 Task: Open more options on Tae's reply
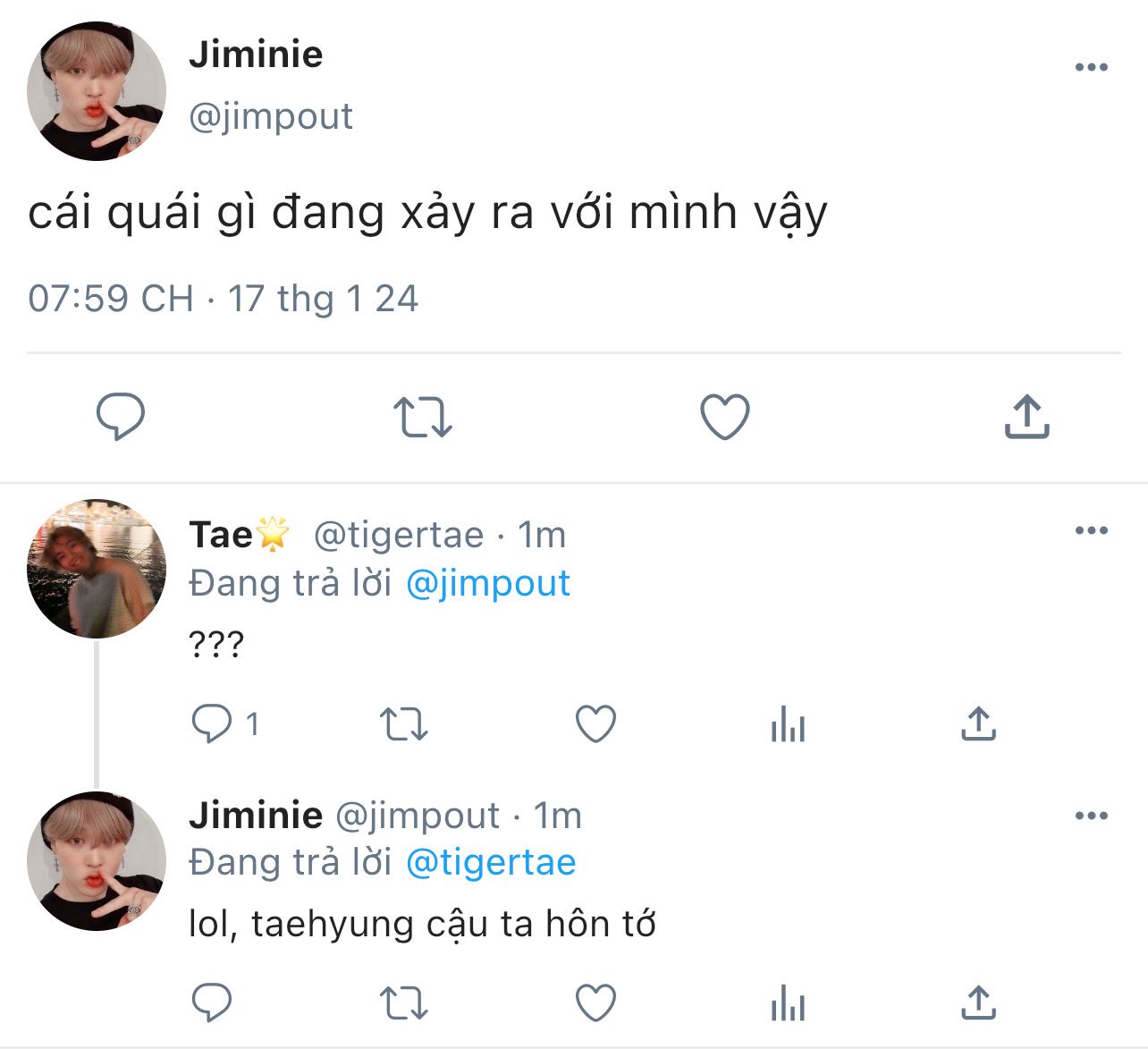coord(1091,530)
